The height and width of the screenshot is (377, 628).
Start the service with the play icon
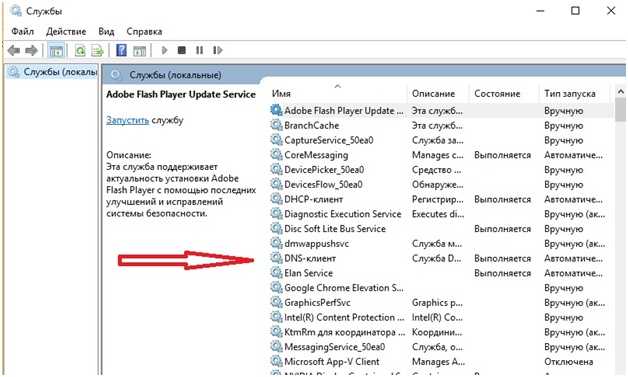[164, 50]
